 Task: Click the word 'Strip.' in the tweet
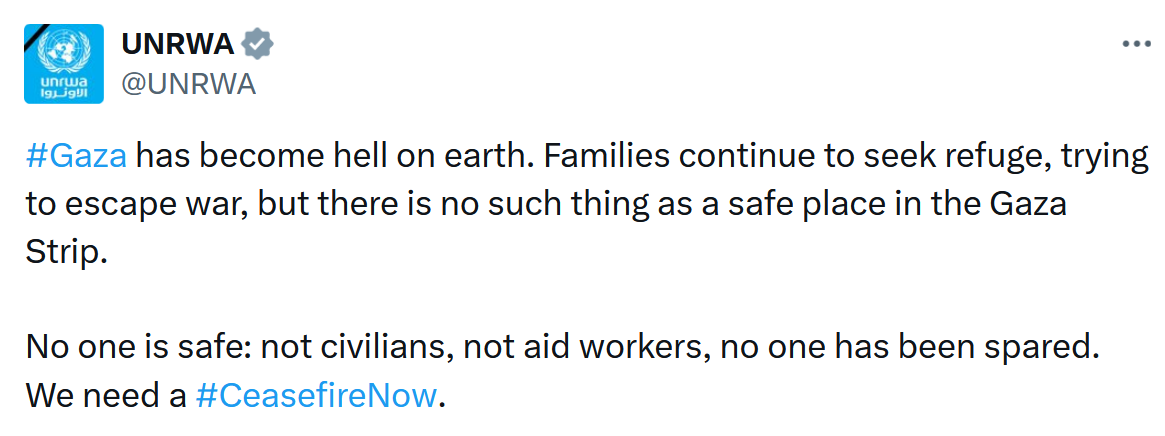pyautogui.click(x=65, y=252)
